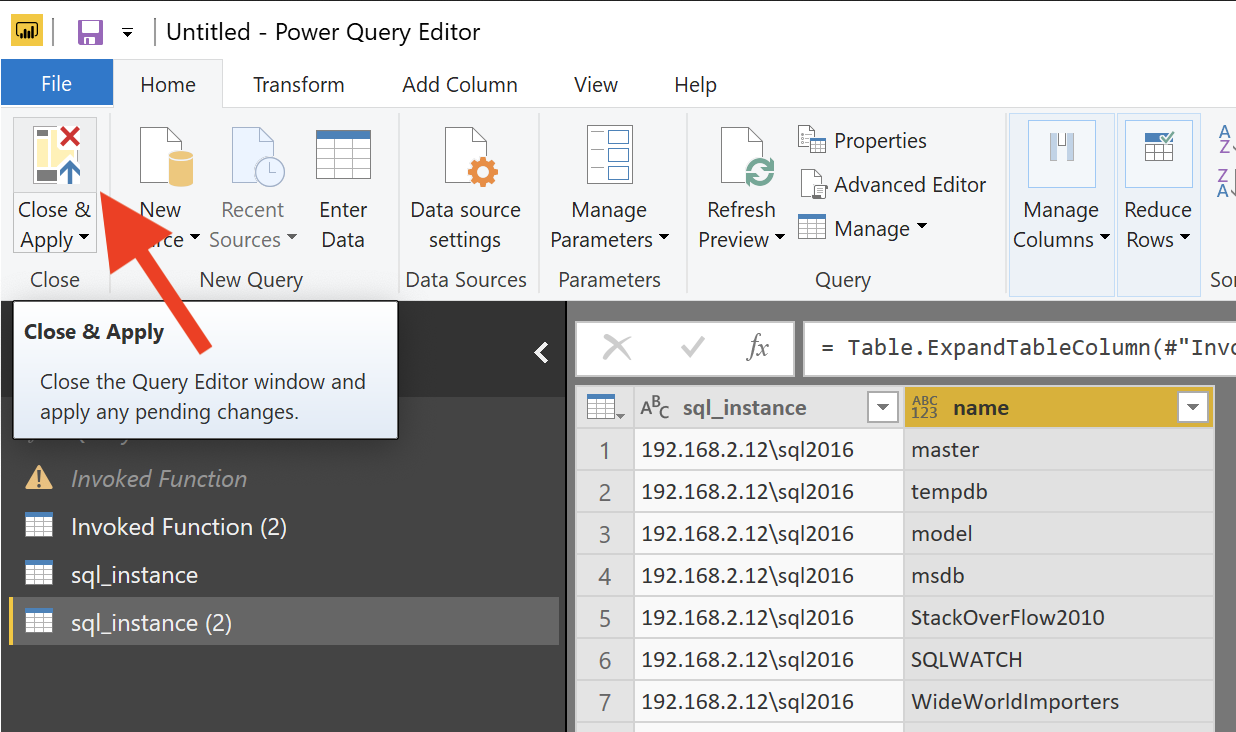Click the ABC123 type icon of name
This screenshot has height=732, width=1236.
(x=925, y=407)
